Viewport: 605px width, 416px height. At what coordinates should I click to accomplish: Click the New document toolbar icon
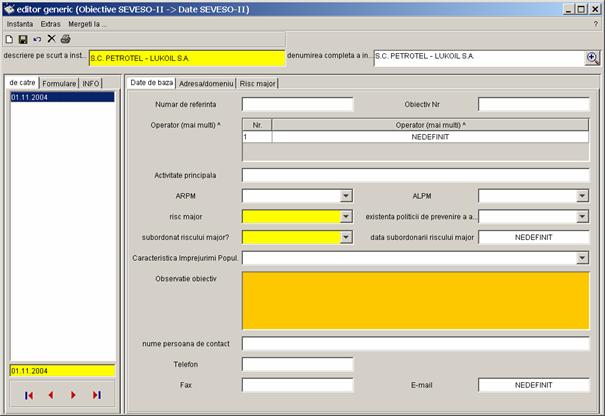pos(9,38)
